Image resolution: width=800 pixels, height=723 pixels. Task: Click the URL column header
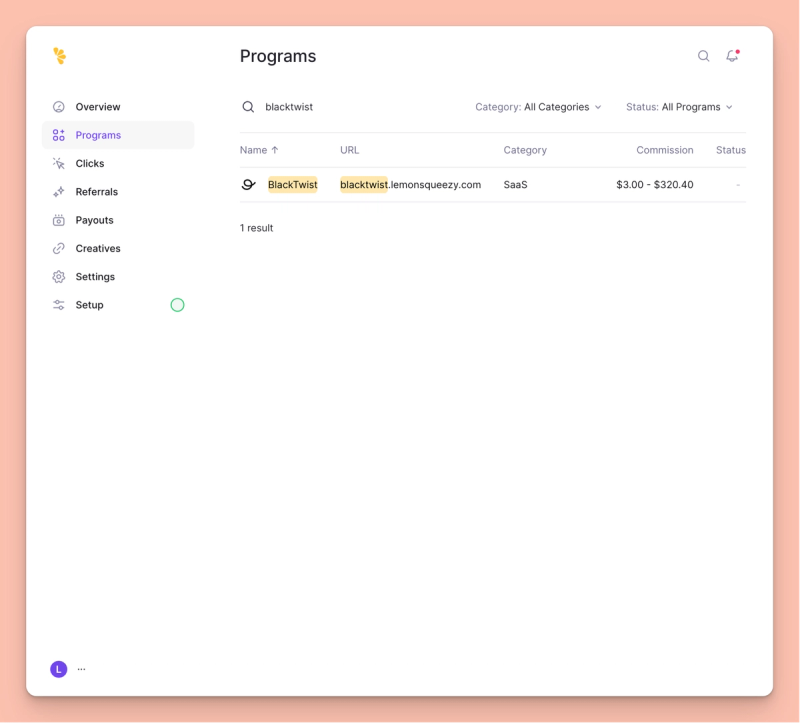[349, 150]
